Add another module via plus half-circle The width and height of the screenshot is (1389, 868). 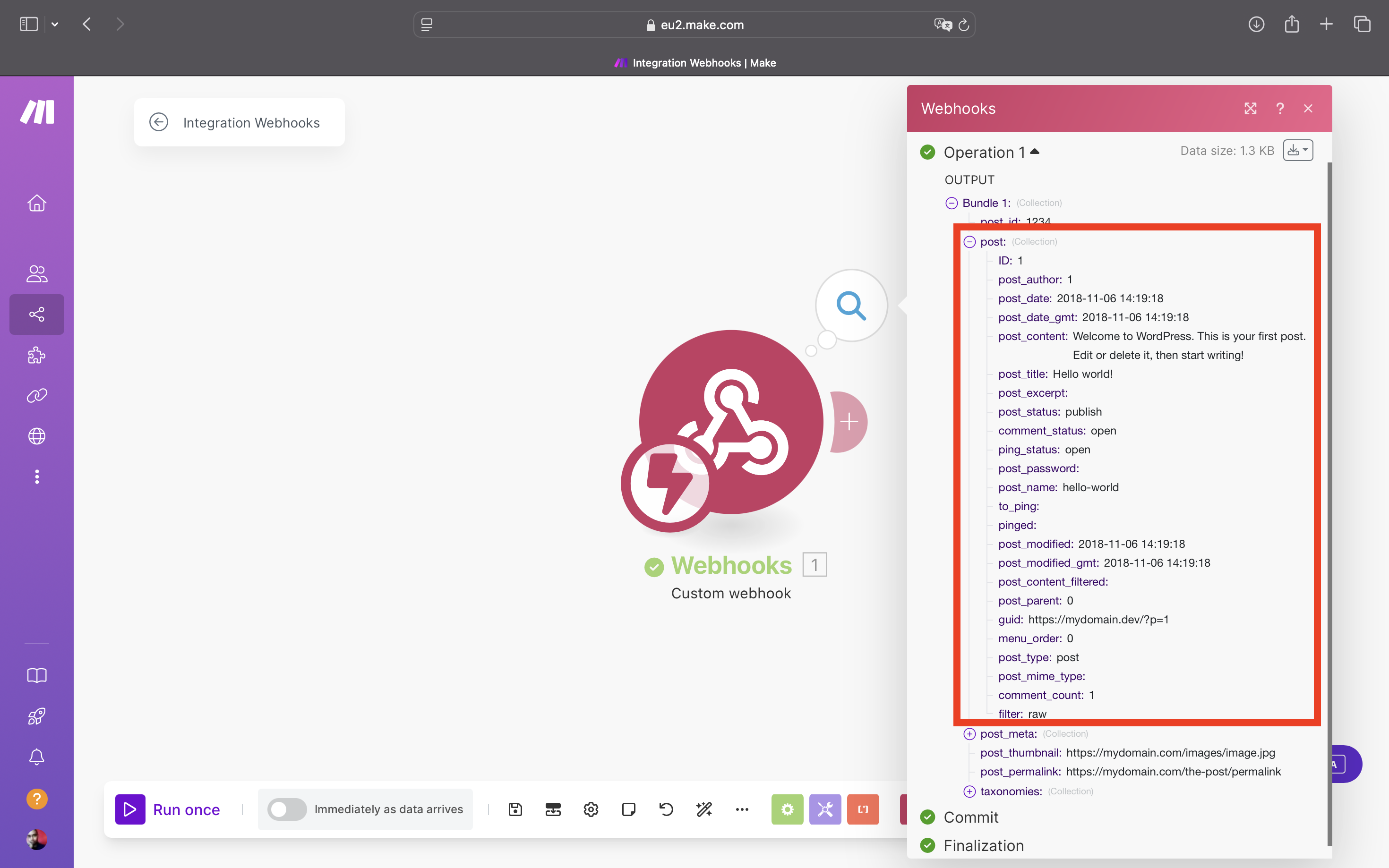(x=849, y=422)
